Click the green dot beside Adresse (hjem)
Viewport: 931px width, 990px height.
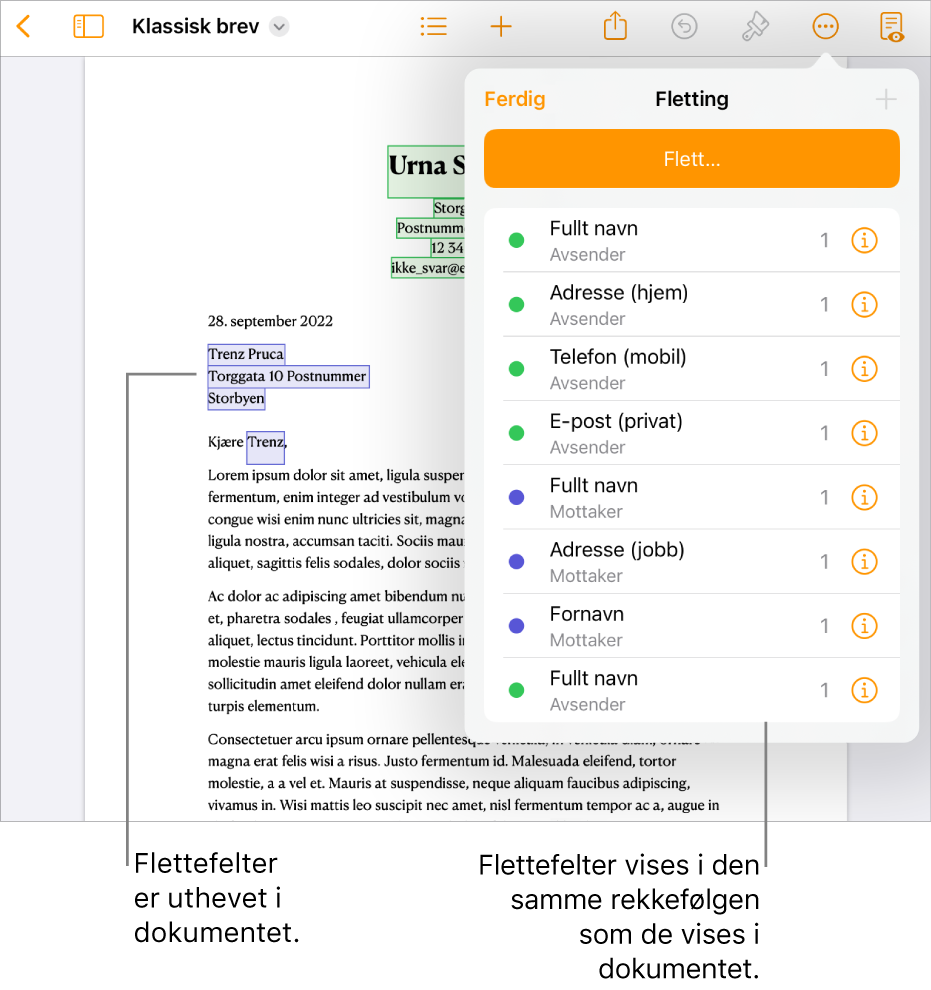[x=516, y=305]
